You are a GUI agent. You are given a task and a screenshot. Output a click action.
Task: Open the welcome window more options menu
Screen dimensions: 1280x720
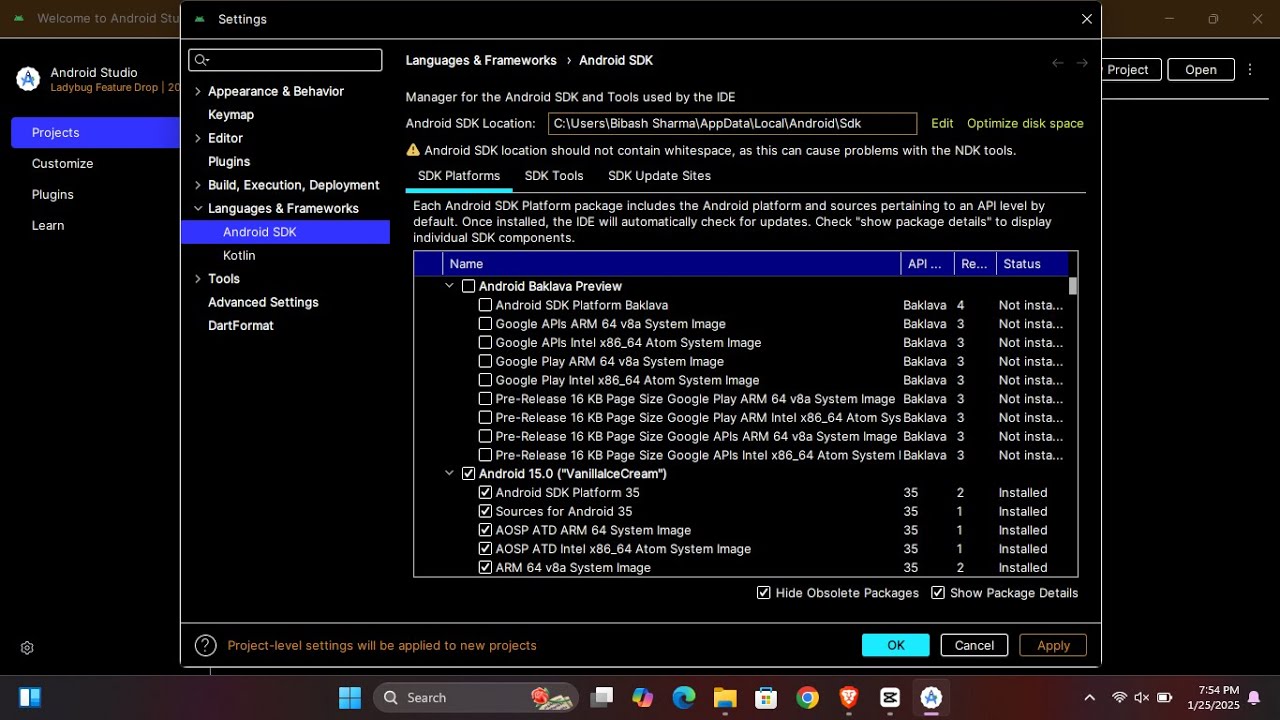[1251, 70]
